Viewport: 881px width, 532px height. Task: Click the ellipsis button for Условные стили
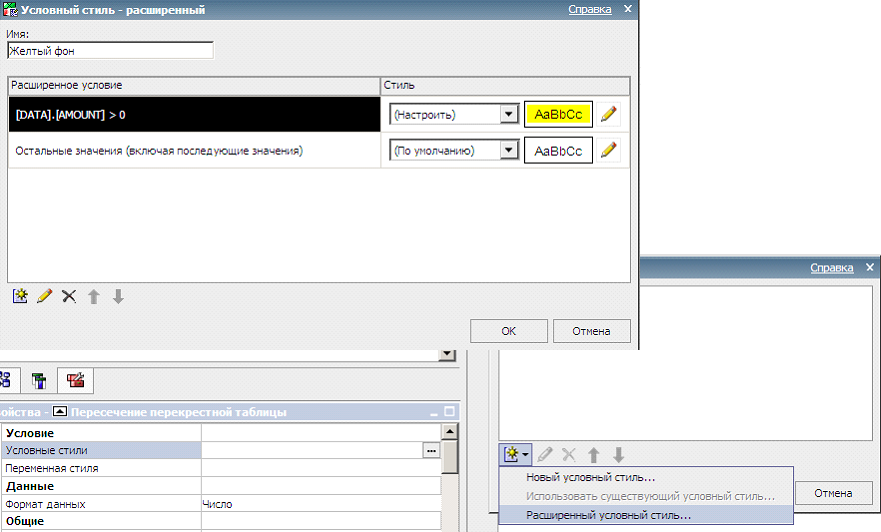tap(431, 451)
